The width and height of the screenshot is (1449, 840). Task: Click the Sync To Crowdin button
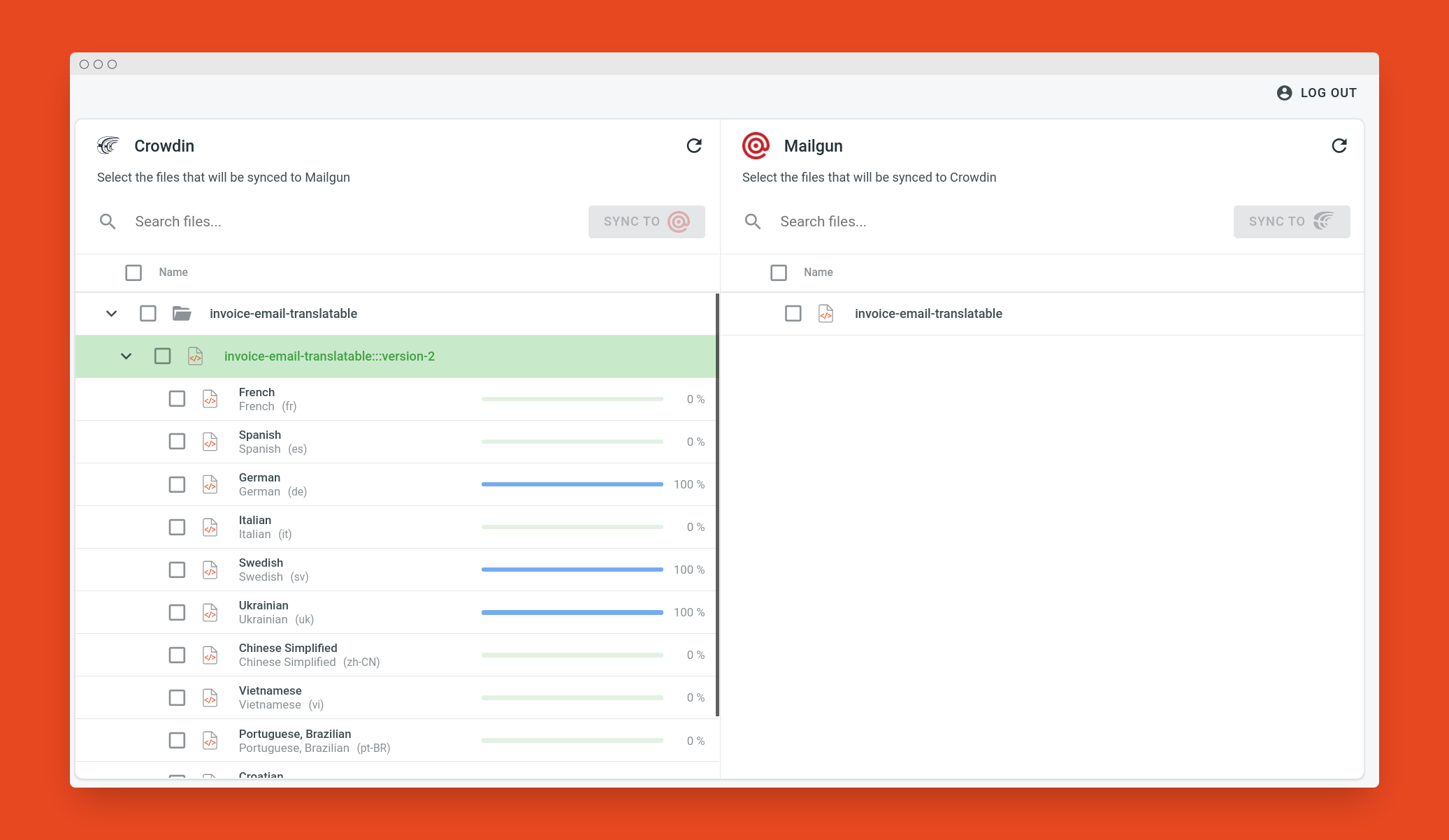click(1292, 222)
